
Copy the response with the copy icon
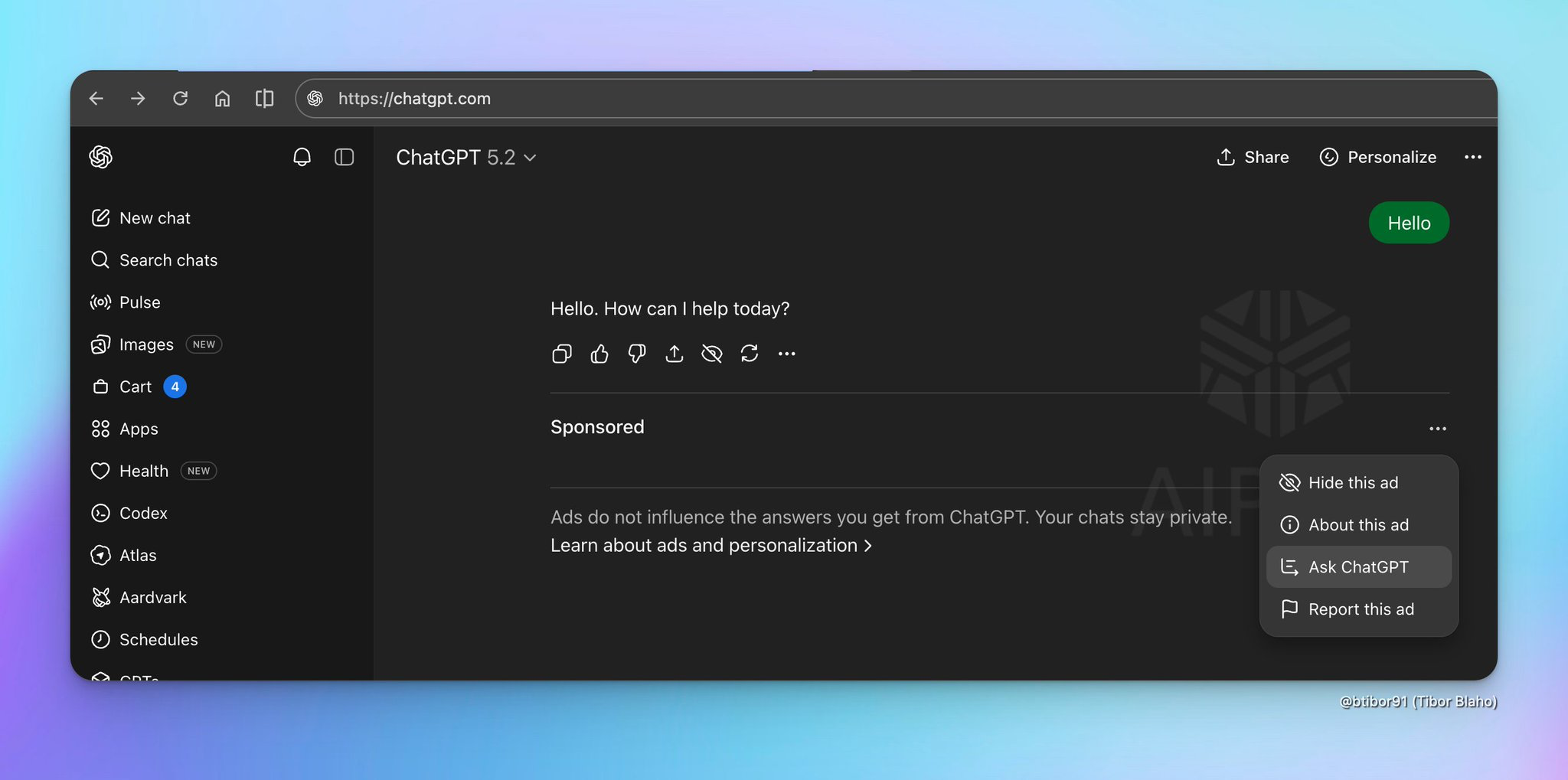pyautogui.click(x=562, y=354)
